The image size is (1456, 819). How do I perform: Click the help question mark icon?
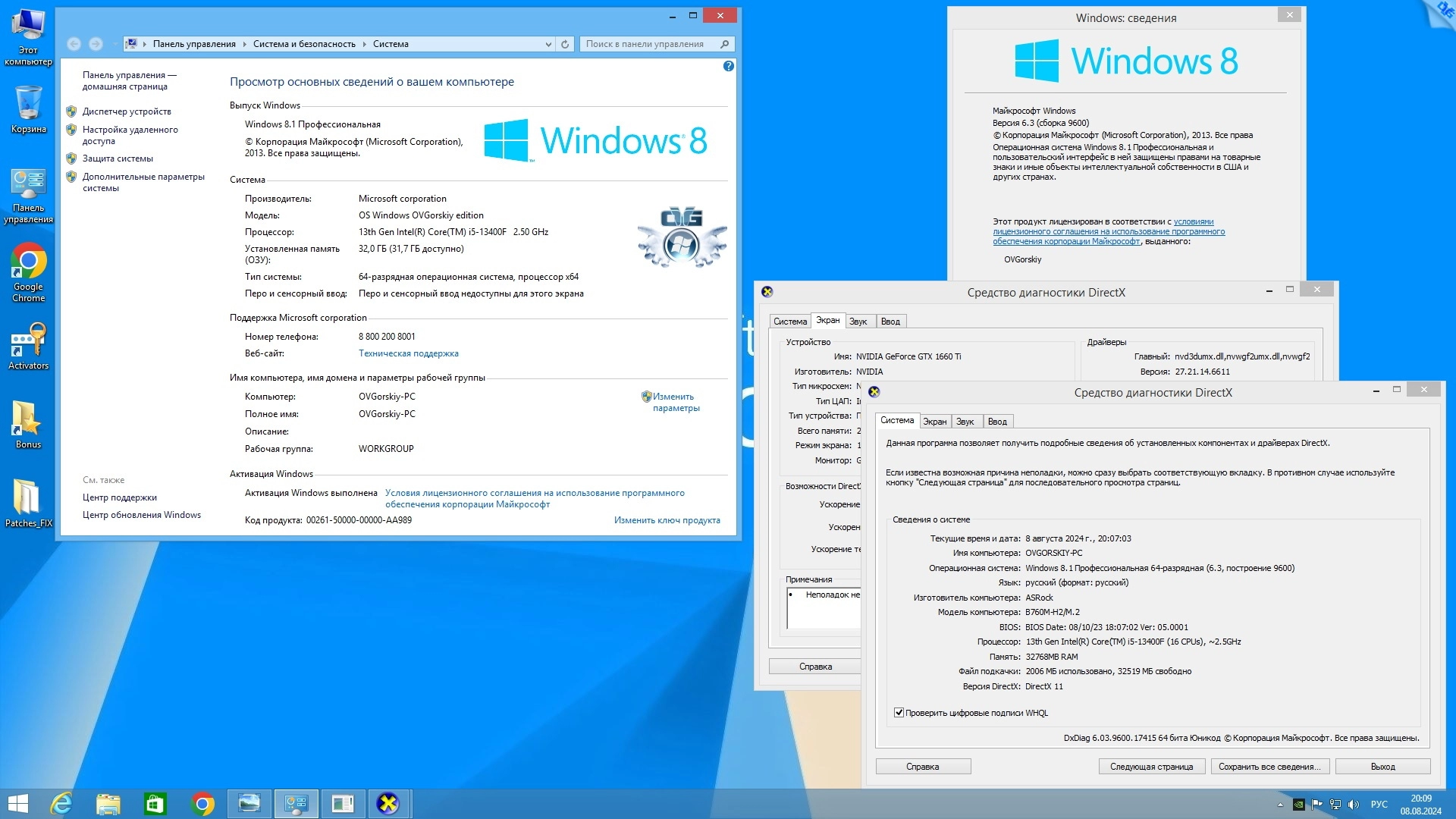728,67
